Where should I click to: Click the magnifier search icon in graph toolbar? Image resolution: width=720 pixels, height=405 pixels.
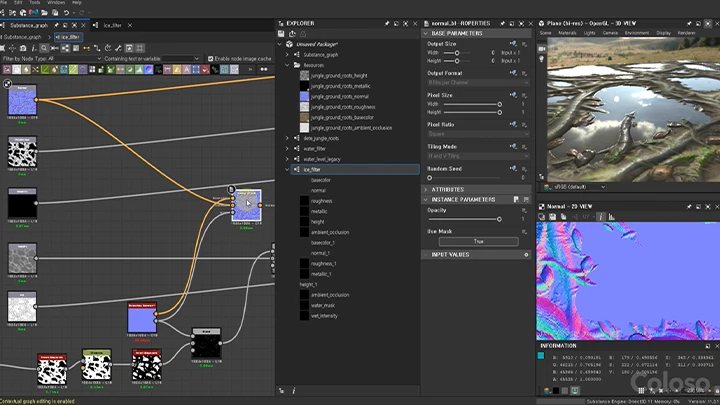coord(44,48)
